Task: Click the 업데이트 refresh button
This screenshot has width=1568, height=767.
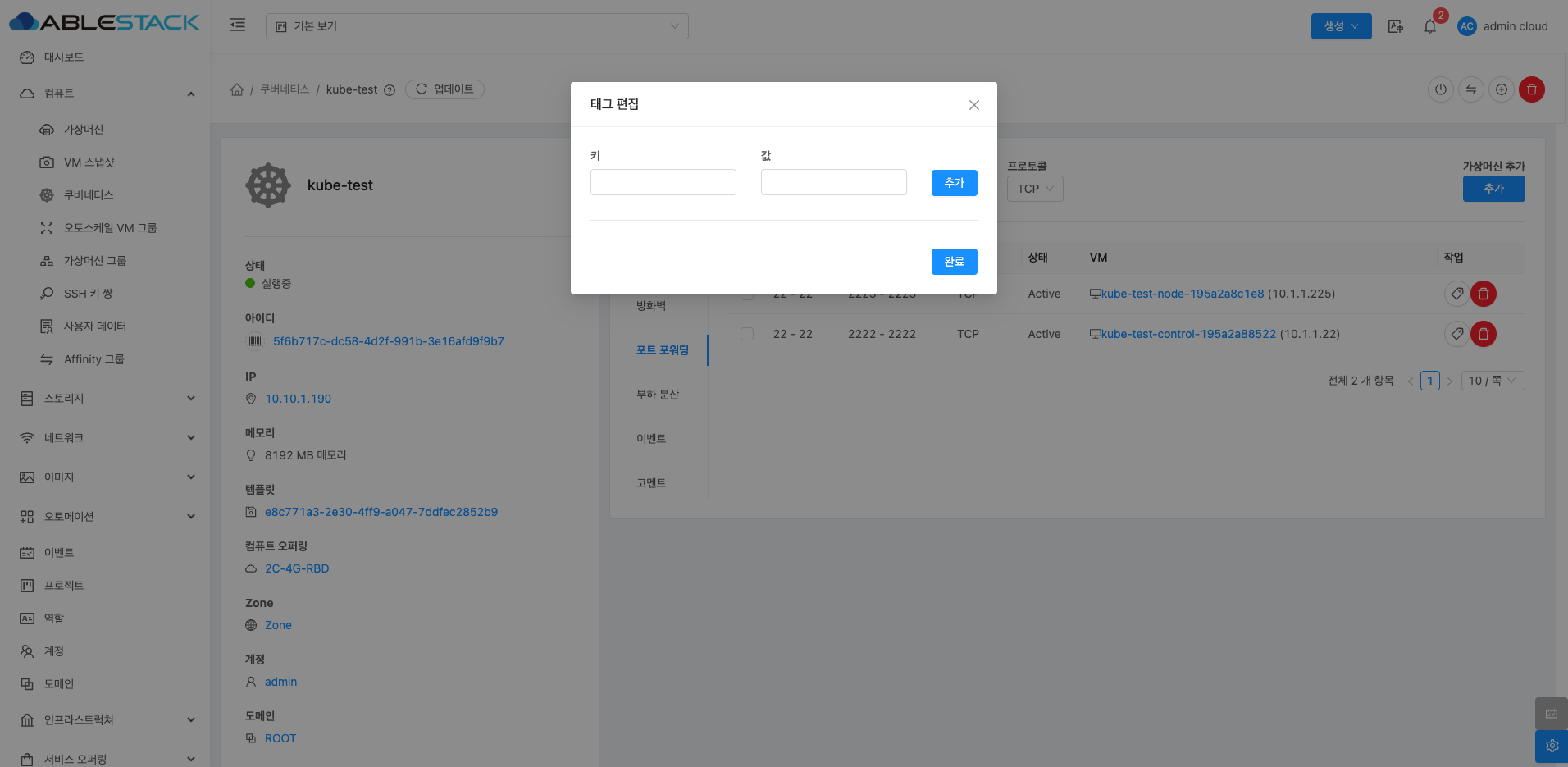Action: click(445, 89)
